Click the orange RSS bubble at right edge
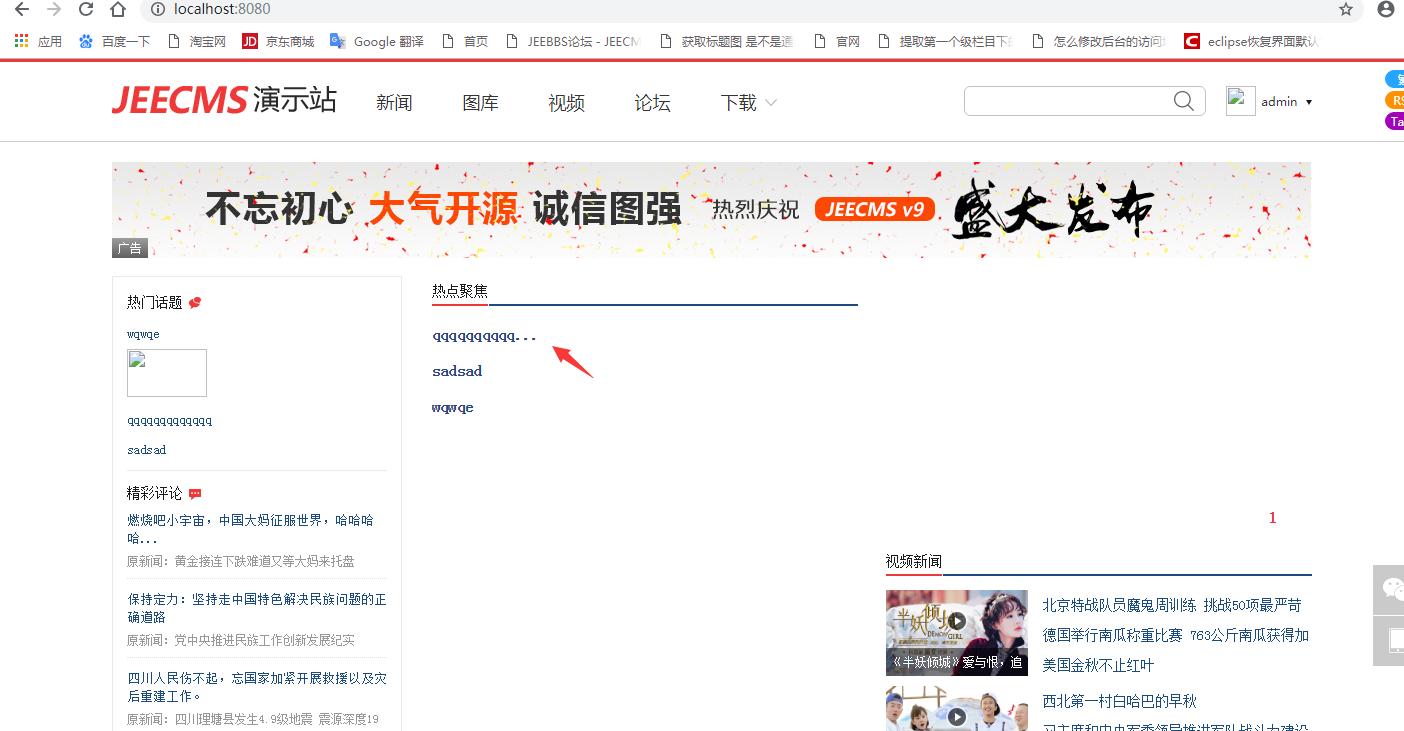 click(x=1394, y=100)
